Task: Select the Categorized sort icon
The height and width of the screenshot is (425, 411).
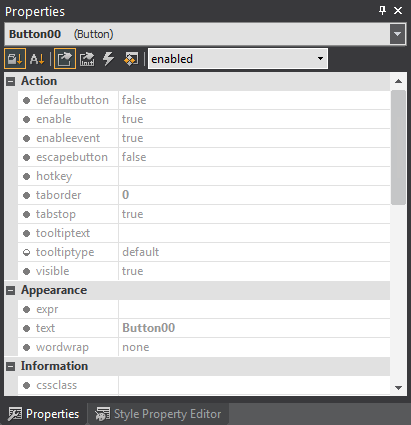Action: coord(15,59)
